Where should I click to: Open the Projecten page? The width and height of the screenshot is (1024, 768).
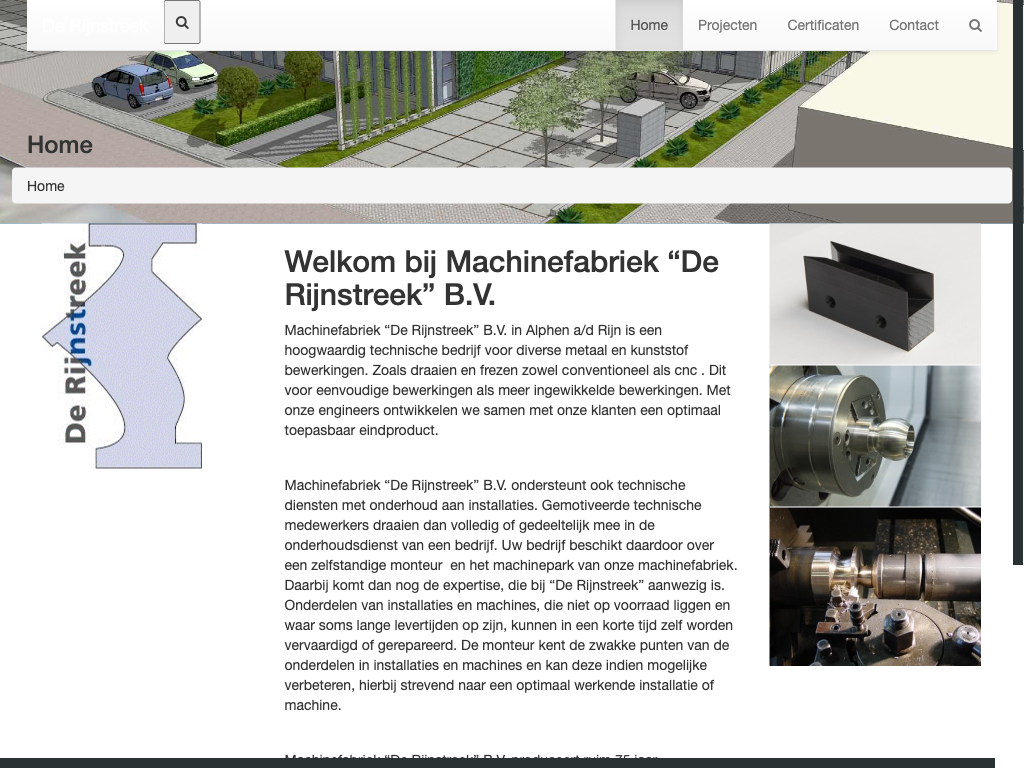tap(727, 25)
